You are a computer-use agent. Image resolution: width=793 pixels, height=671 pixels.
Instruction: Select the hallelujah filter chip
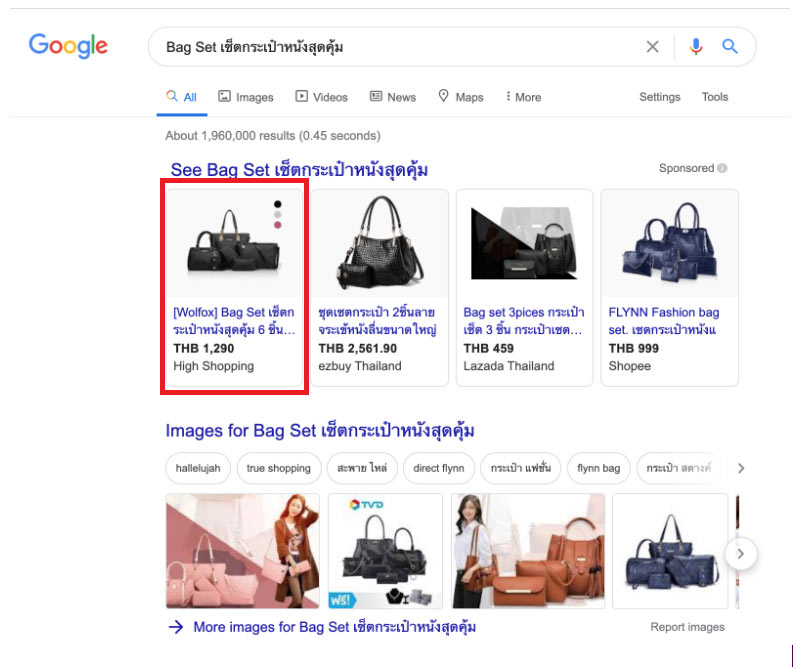[198, 468]
